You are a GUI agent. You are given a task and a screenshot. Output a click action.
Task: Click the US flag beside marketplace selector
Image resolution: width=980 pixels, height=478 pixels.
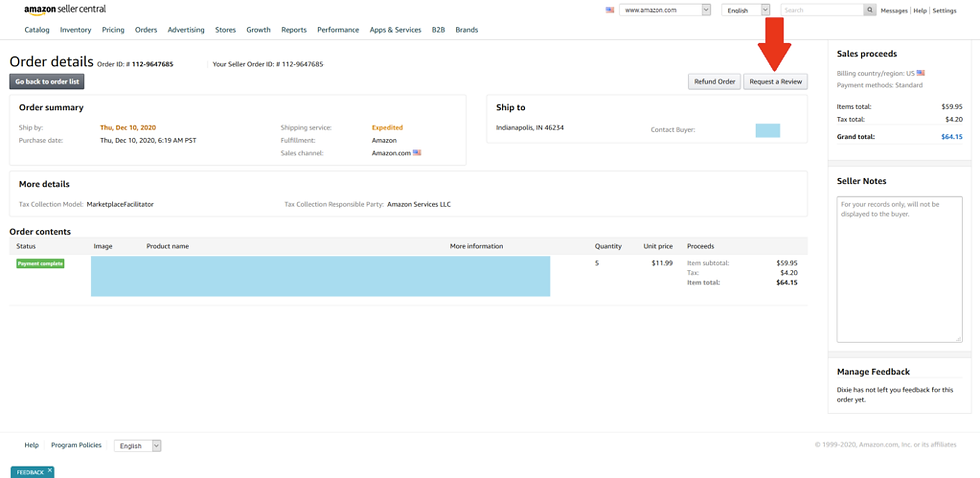[x=610, y=10]
